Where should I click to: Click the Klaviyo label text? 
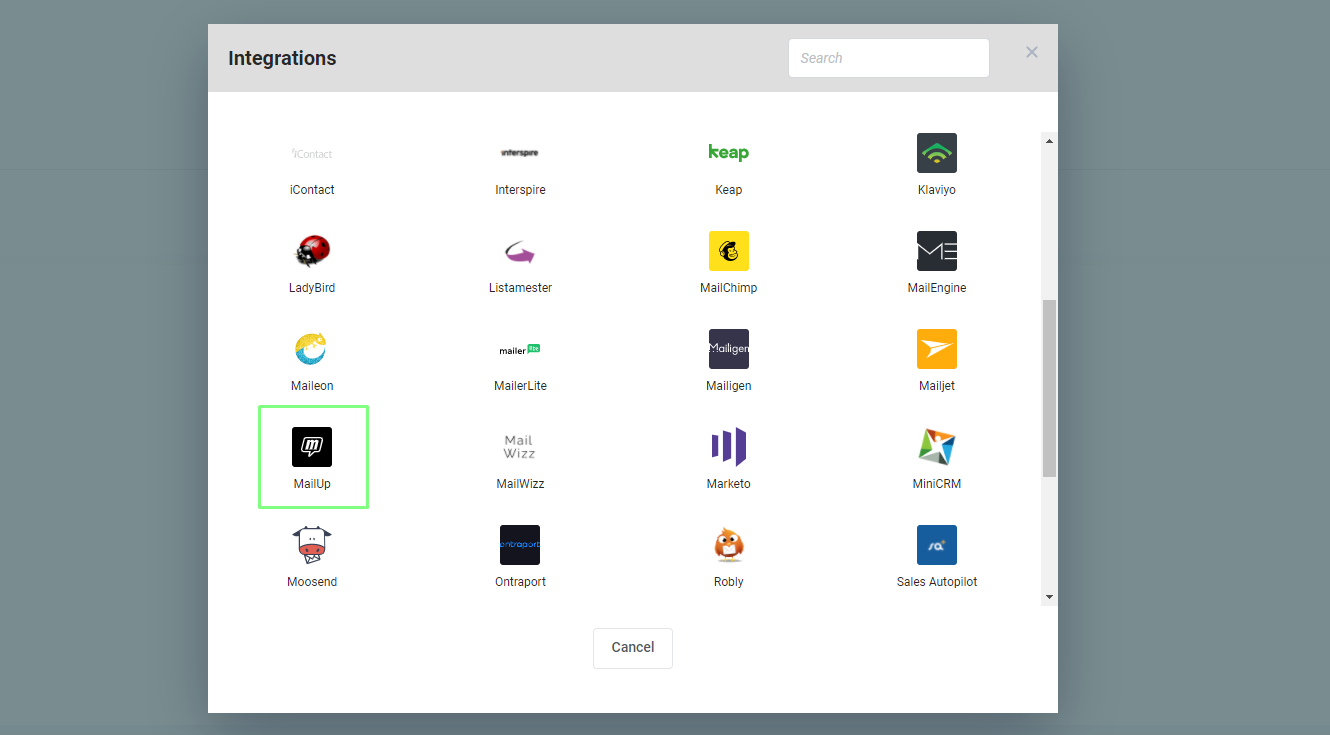click(x=937, y=190)
